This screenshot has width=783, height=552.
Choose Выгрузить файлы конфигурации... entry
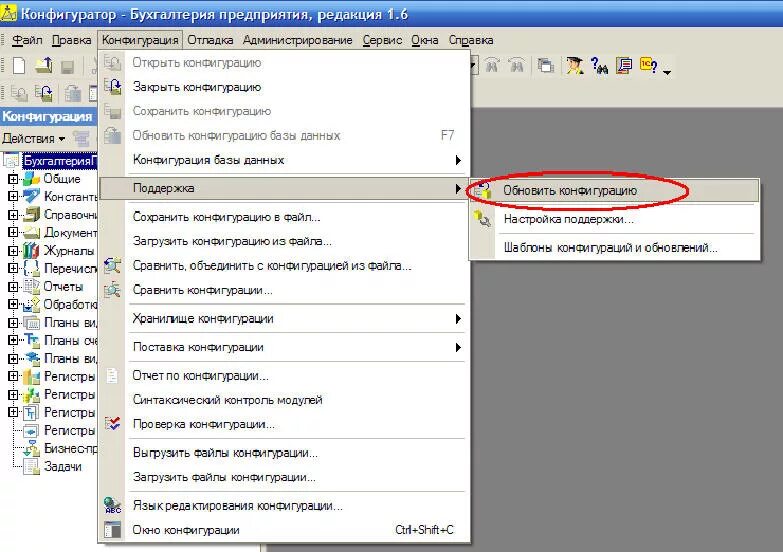pos(284,453)
